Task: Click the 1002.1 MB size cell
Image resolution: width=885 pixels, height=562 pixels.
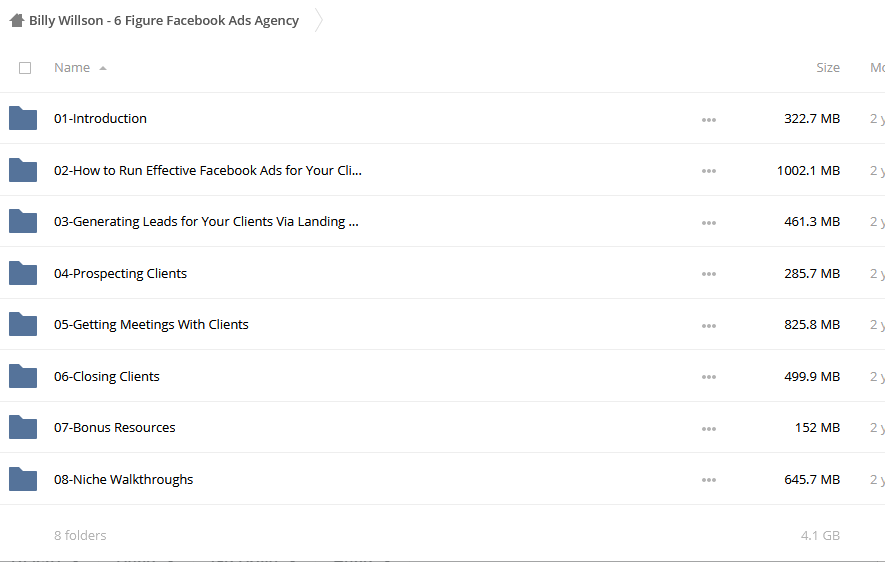Action: click(x=808, y=170)
